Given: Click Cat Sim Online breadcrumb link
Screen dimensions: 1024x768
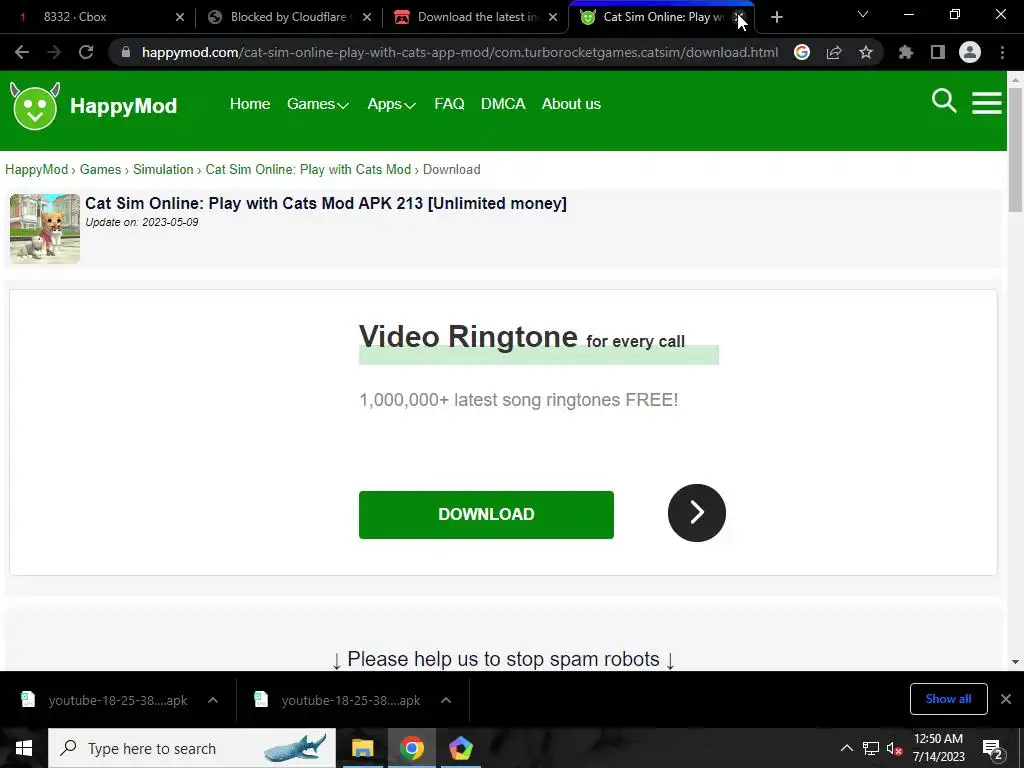Looking at the screenshot, I should (x=308, y=169).
